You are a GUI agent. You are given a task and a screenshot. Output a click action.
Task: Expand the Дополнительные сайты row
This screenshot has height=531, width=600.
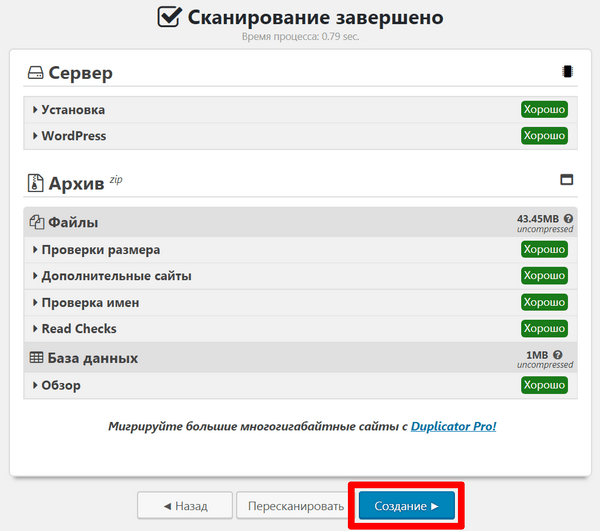click(x=300, y=276)
